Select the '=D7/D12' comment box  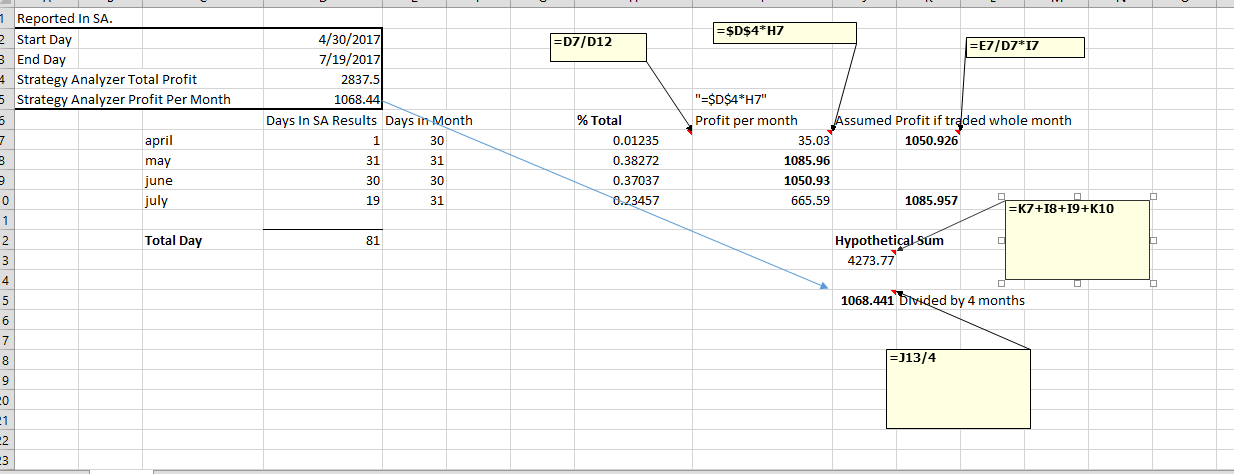(x=596, y=46)
